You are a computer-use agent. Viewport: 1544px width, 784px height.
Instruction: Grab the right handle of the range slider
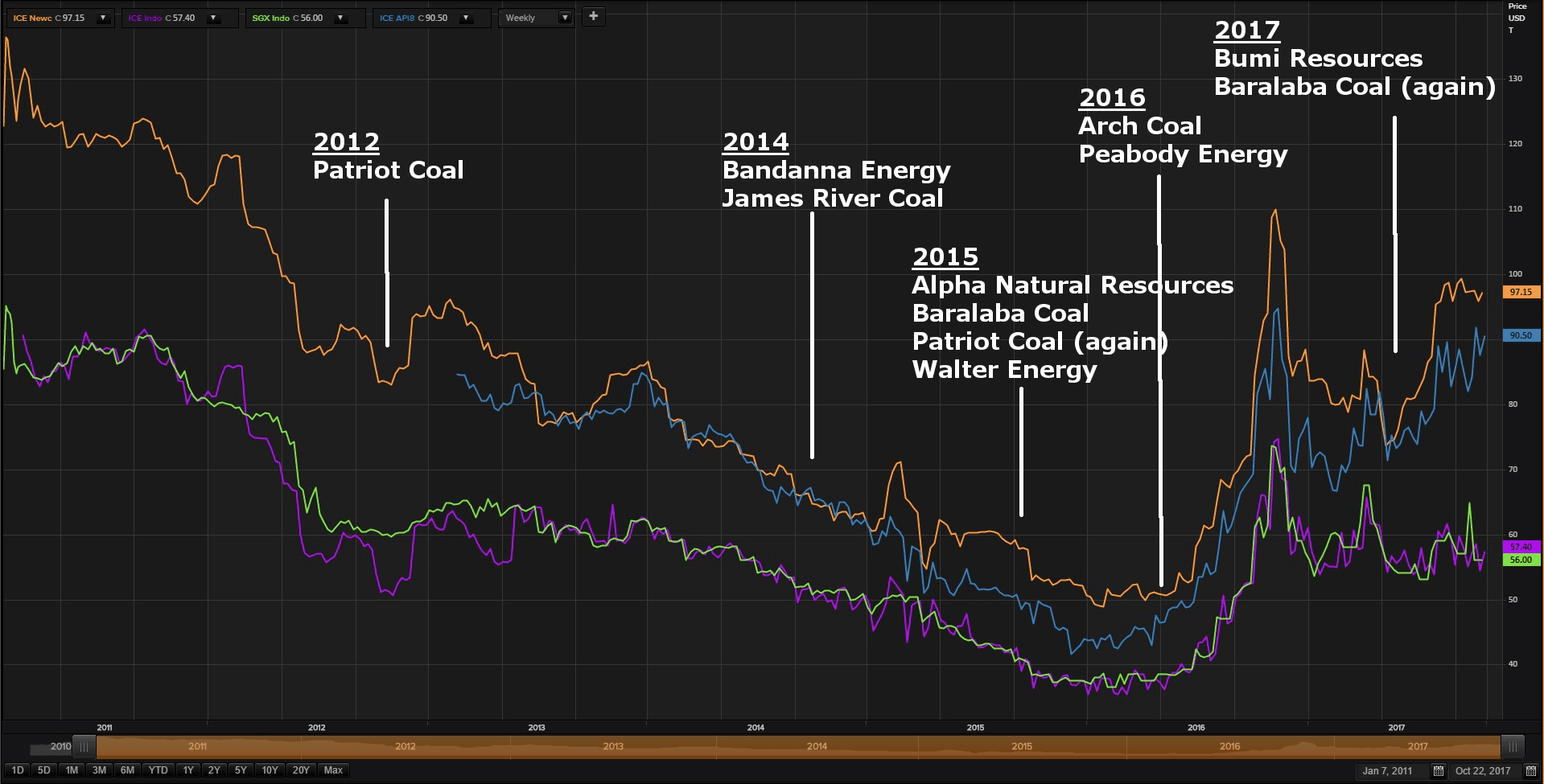(1513, 746)
